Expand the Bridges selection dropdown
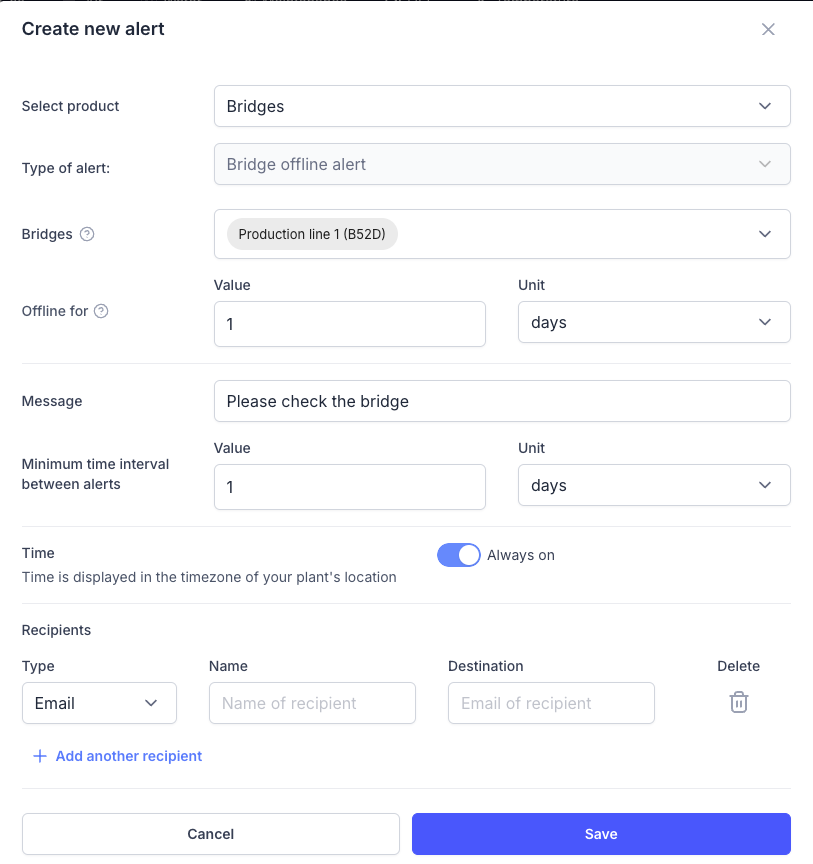 point(764,234)
